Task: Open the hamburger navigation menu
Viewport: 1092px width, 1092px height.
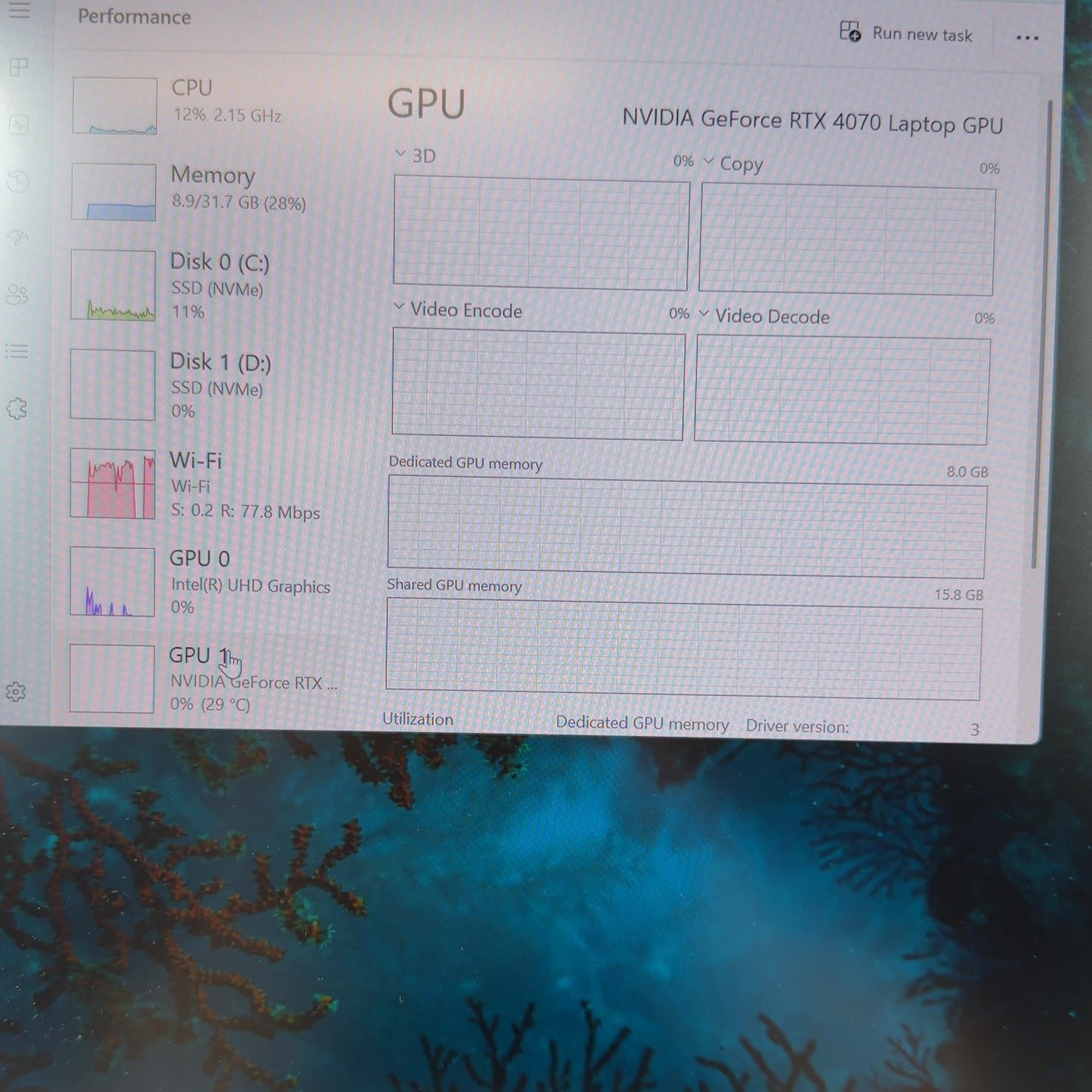Action: pyautogui.click(x=20, y=11)
